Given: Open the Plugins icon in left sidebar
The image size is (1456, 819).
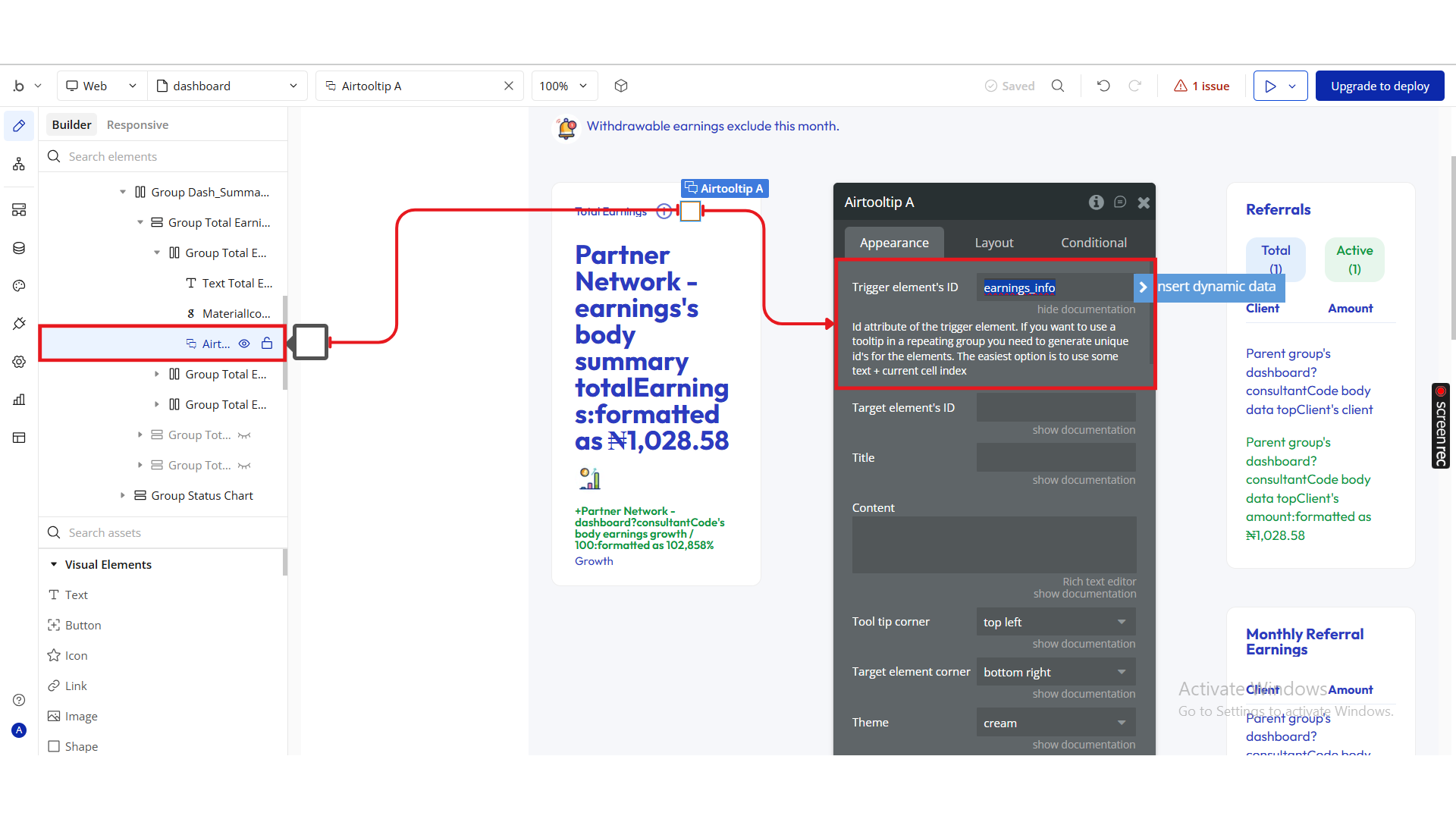Looking at the screenshot, I should click(x=19, y=324).
